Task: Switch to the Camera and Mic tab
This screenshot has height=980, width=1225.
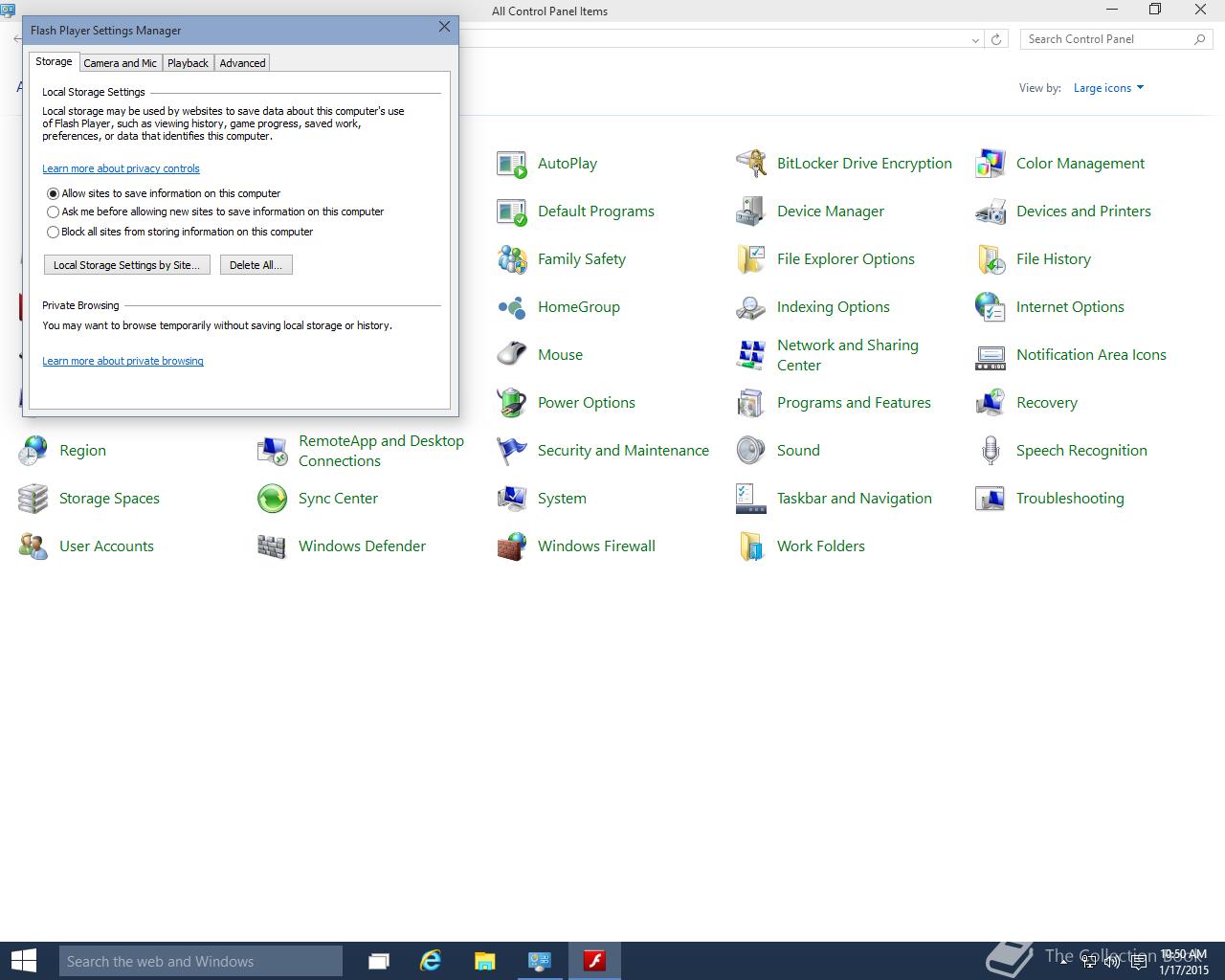Action: (120, 63)
